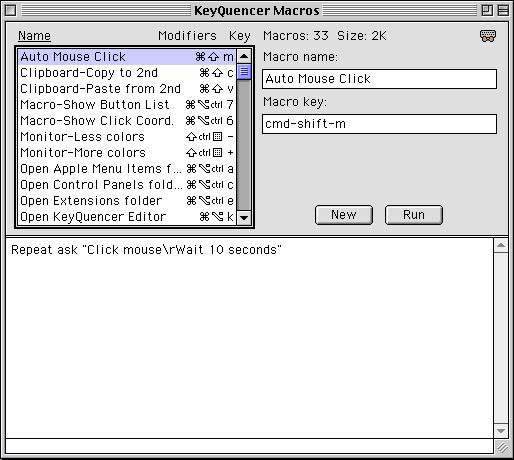
Task: Click the macro list scroll down arrow
Action: tap(244, 218)
